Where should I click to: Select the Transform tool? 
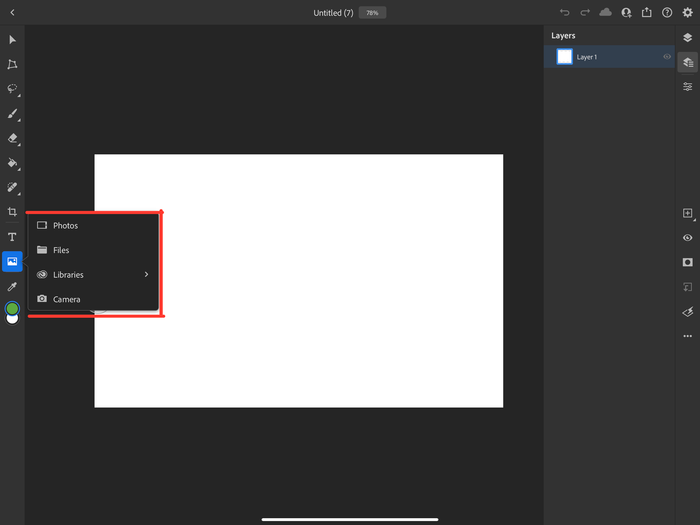[12, 64]
